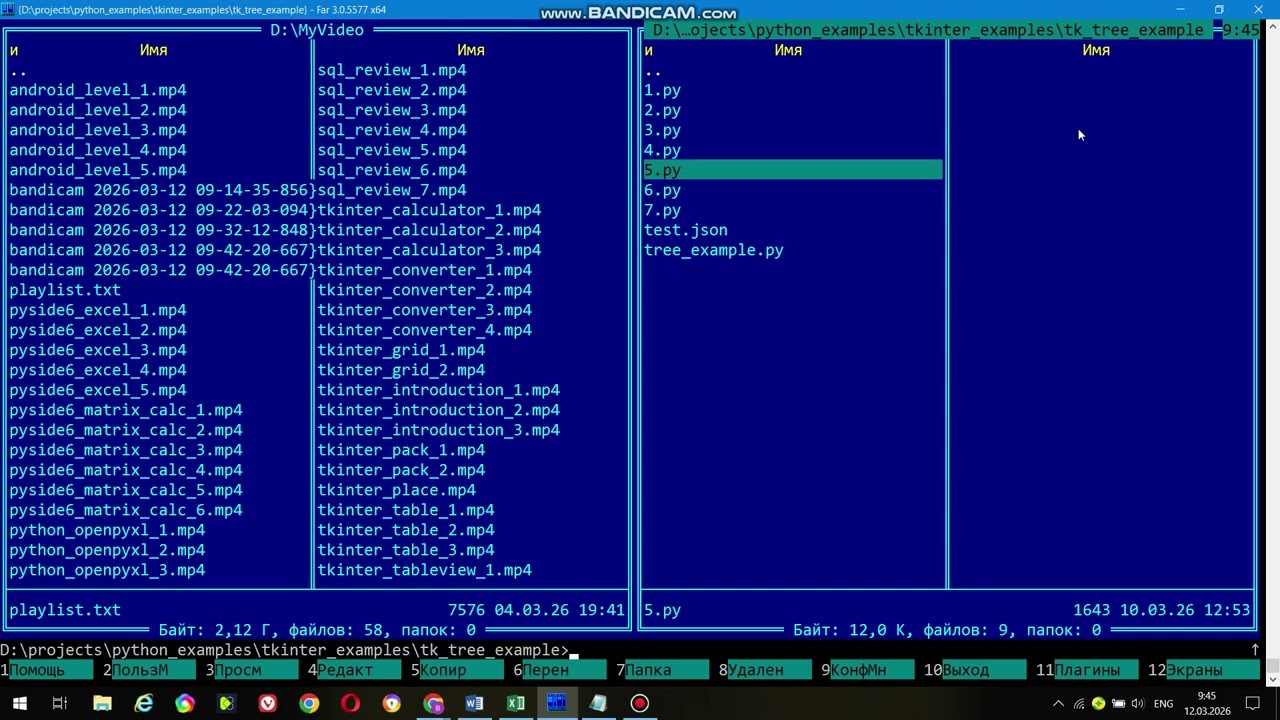
Task: Switch to Microsoft Excel on the taskbar
Action: (x=515, y=704)
